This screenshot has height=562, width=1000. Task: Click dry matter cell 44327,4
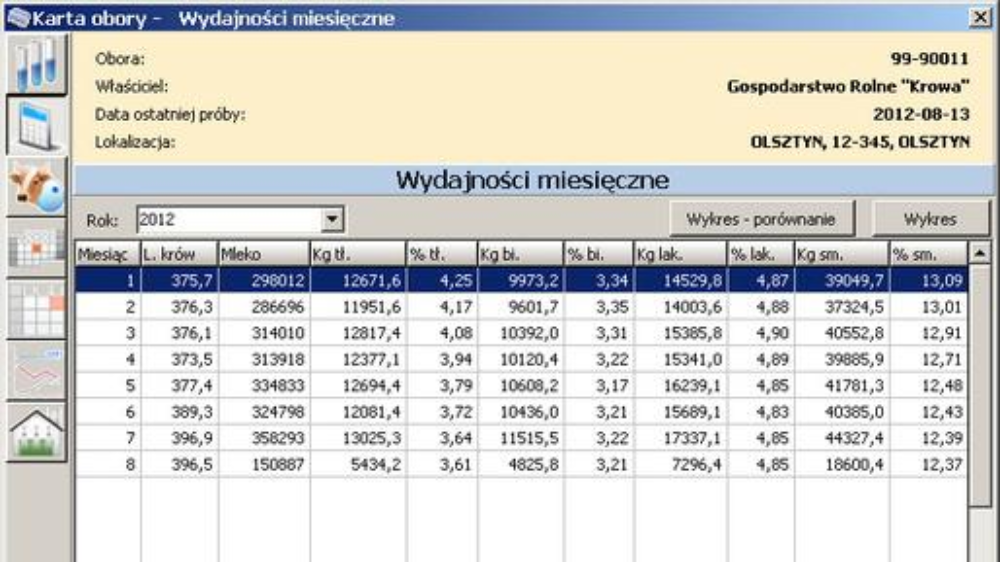[841, 438]
